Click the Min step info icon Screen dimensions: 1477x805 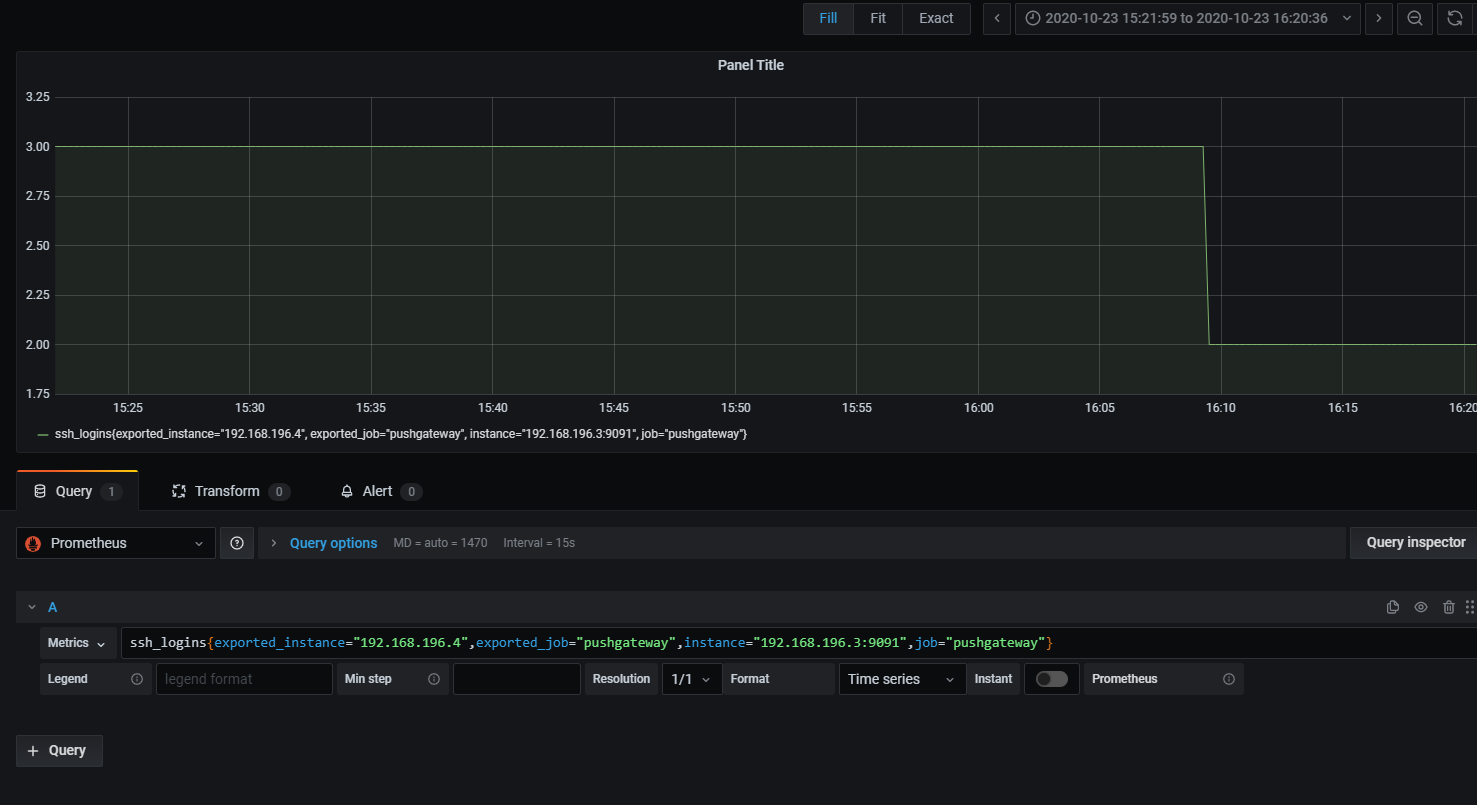pos(434,679)
